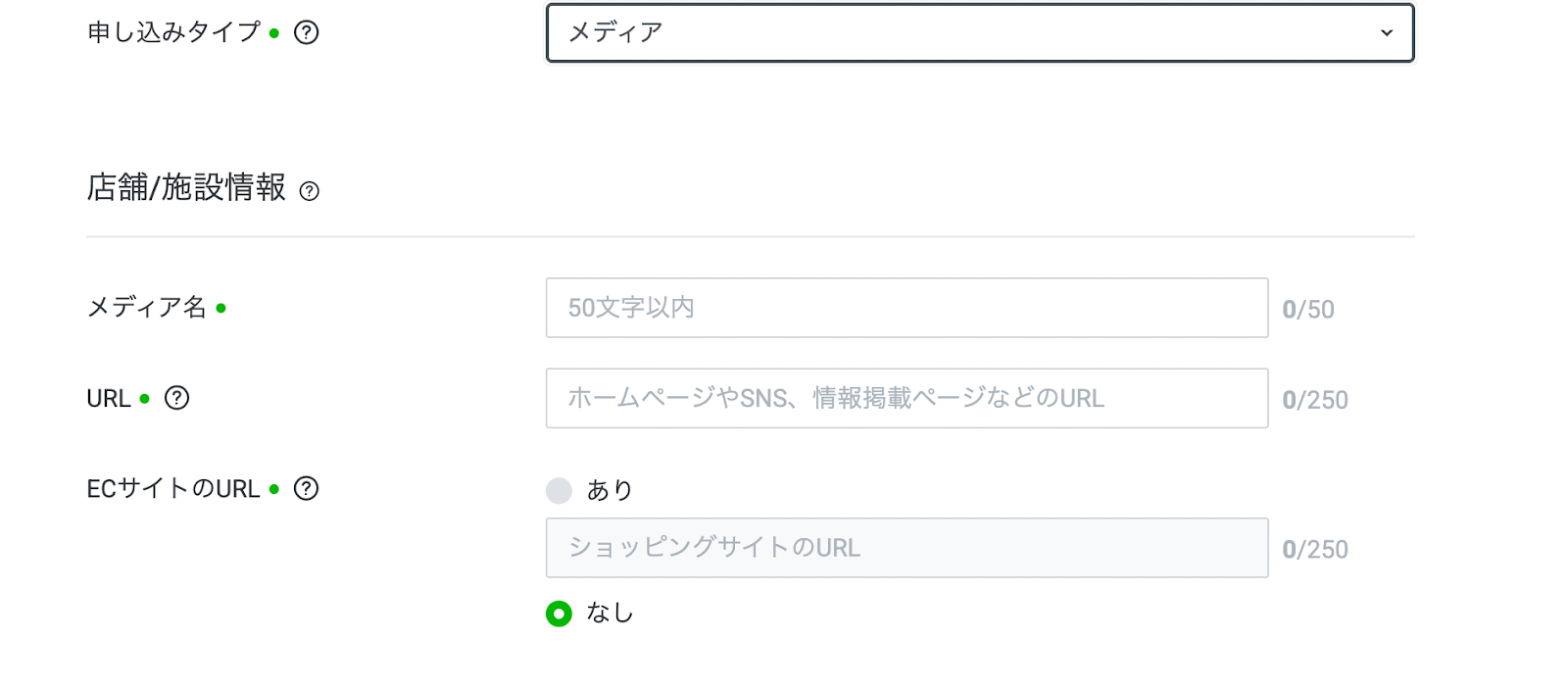Click the なし option label text

(x=610, y=614)
